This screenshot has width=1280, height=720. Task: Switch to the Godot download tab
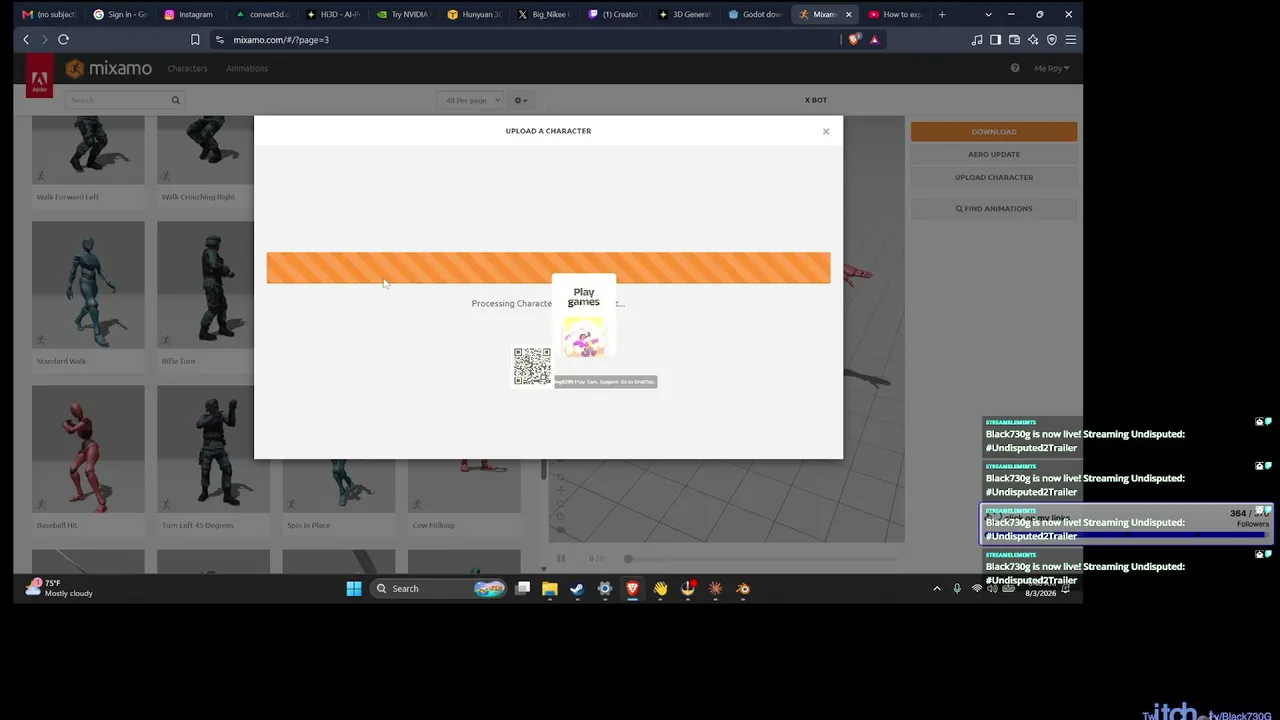[755, 14]
